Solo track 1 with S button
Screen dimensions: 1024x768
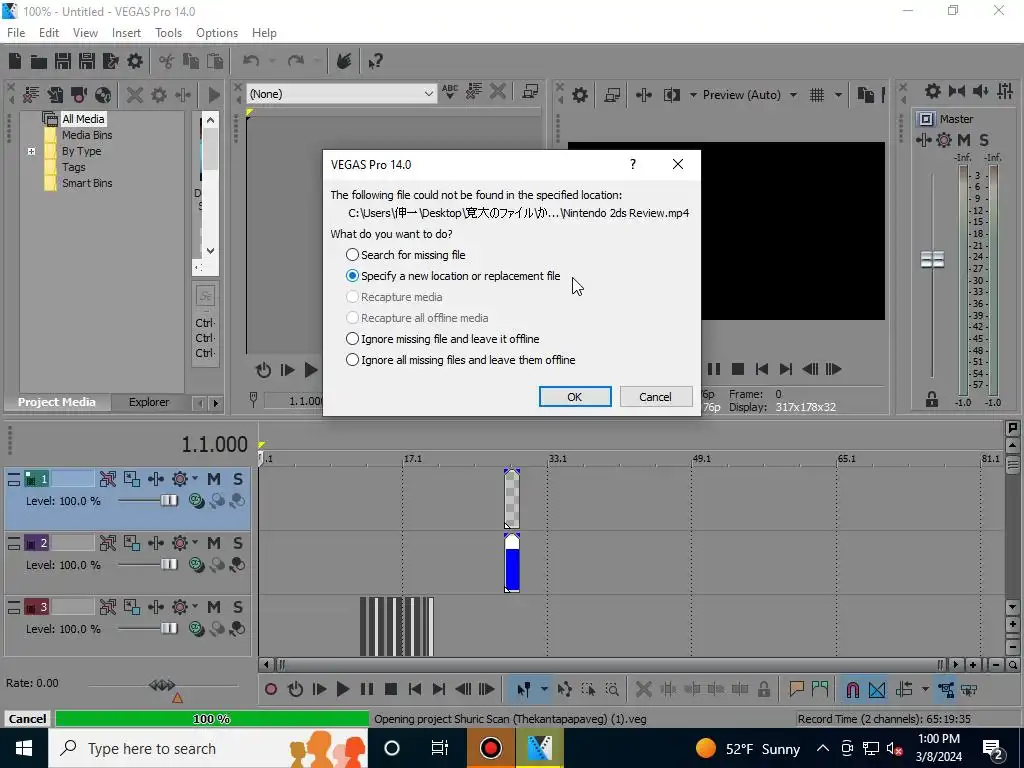click(x=238, y=479)
